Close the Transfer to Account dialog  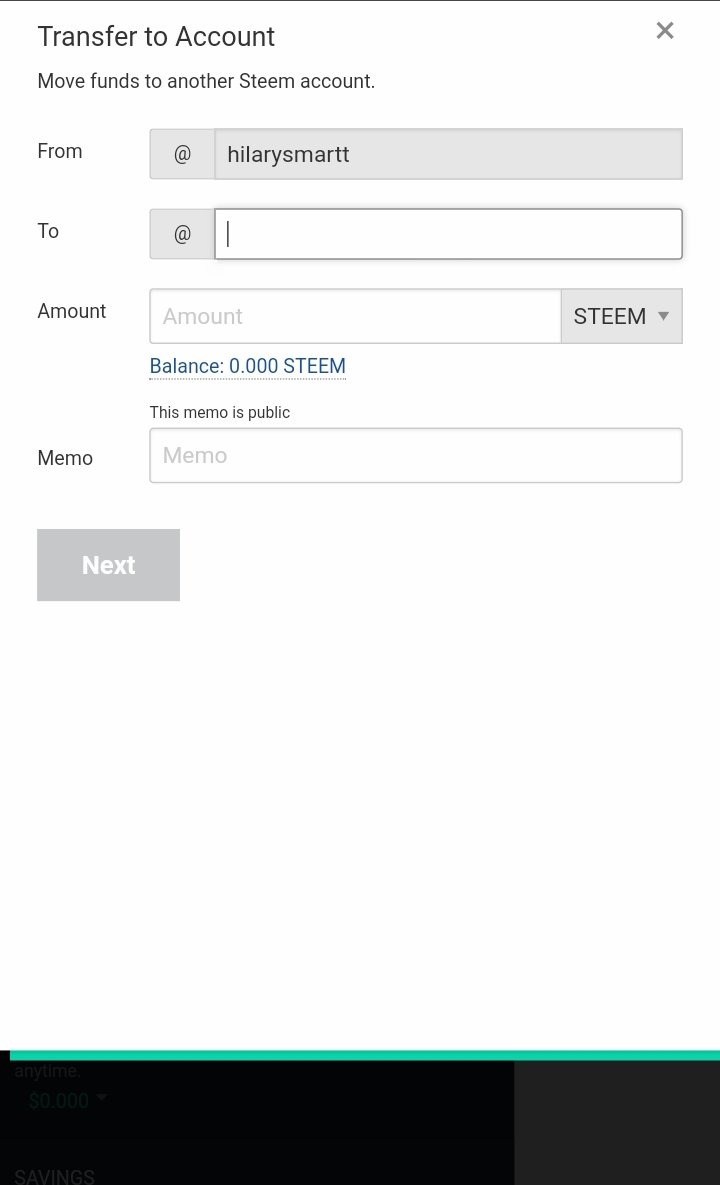665,31
